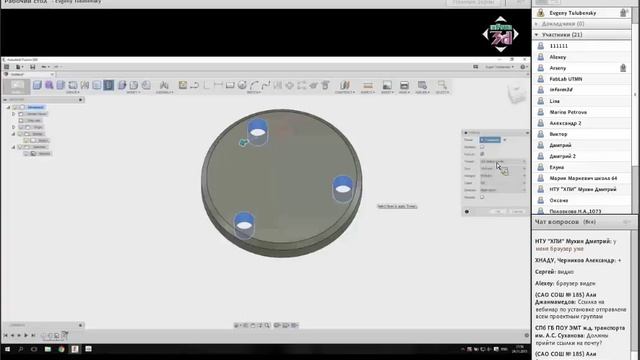Select the Untitled document tab
The height and width of the screenshot is (360, 640).
29,74
